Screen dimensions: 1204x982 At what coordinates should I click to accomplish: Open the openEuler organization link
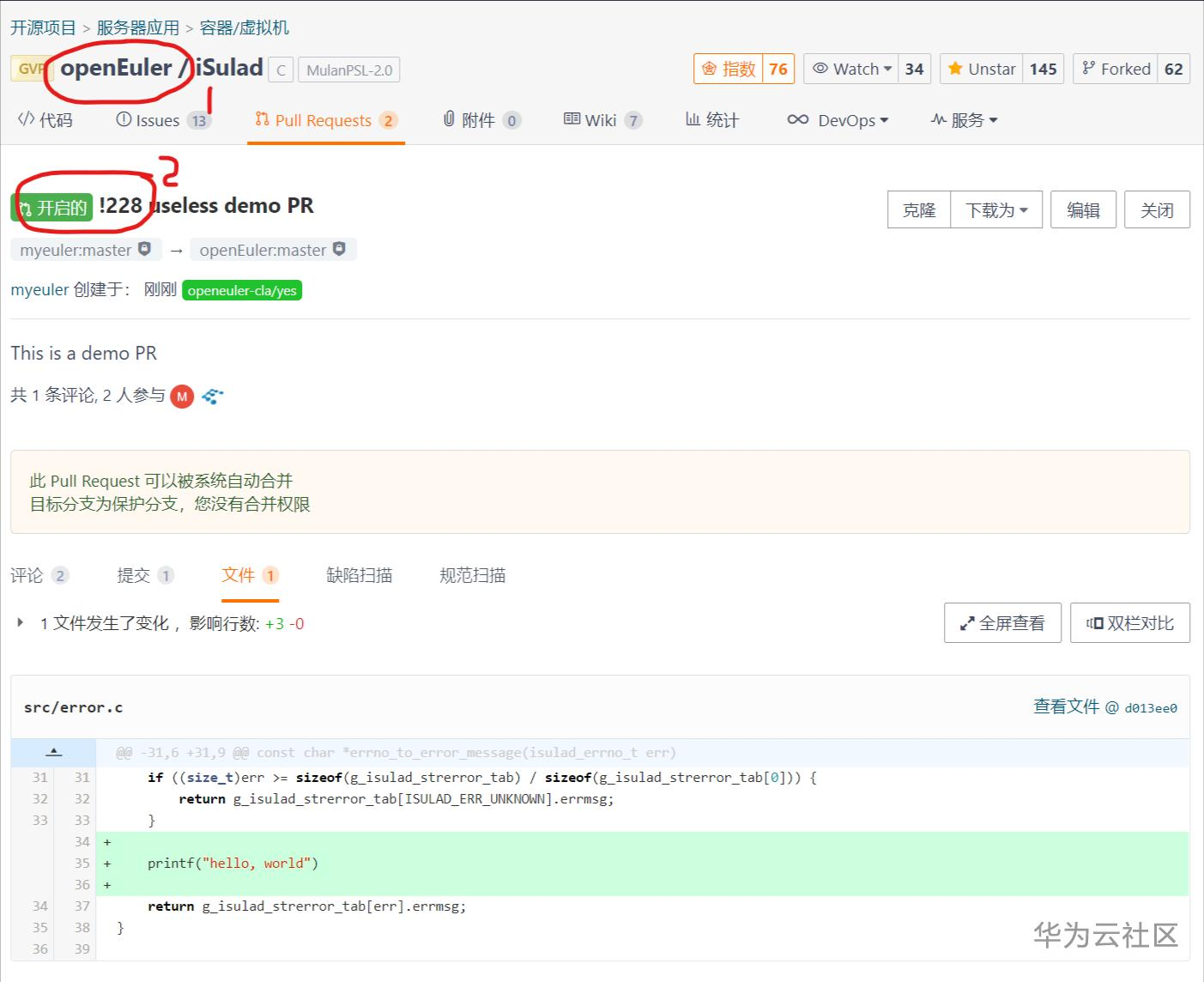point(116,68)
